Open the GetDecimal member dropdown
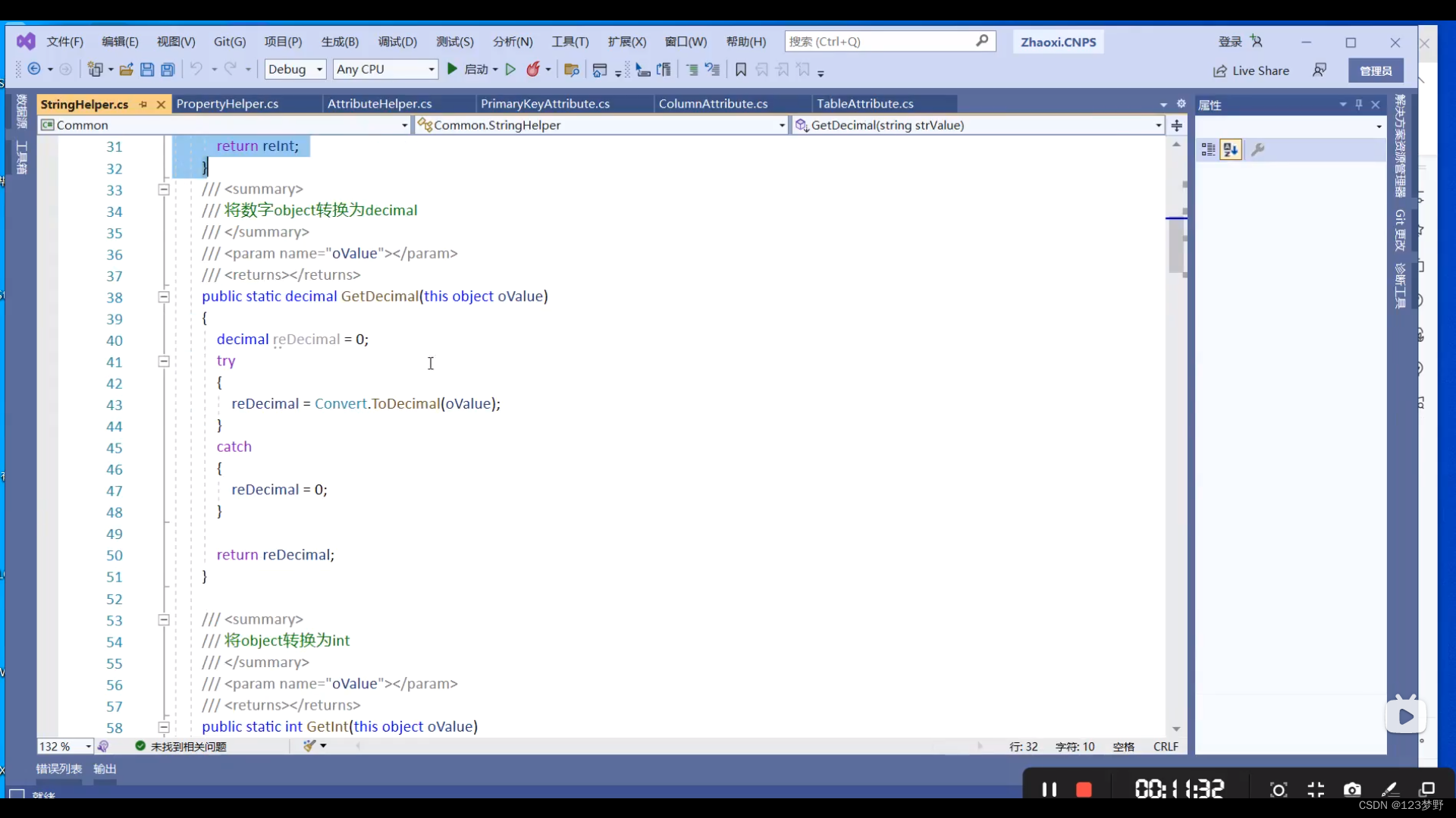1456x818 pixels. coord(978,125)
